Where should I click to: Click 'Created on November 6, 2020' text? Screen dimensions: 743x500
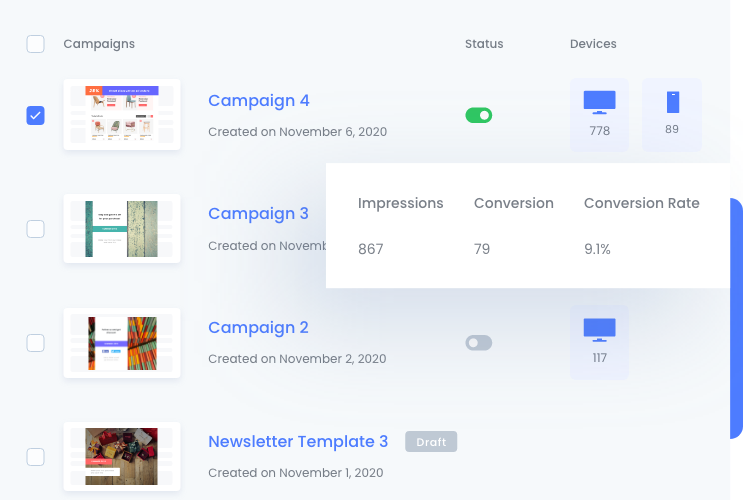(298, 132)
